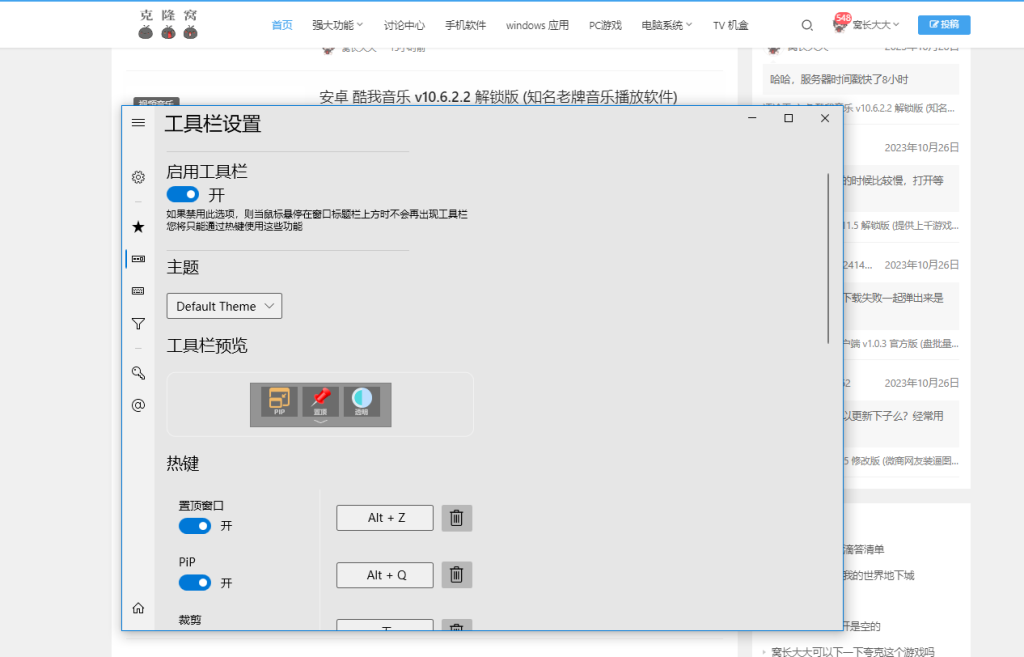Click the 启用工具栏 heading
Viewport: 1024px width, 657px height.
tap(207, 172)
